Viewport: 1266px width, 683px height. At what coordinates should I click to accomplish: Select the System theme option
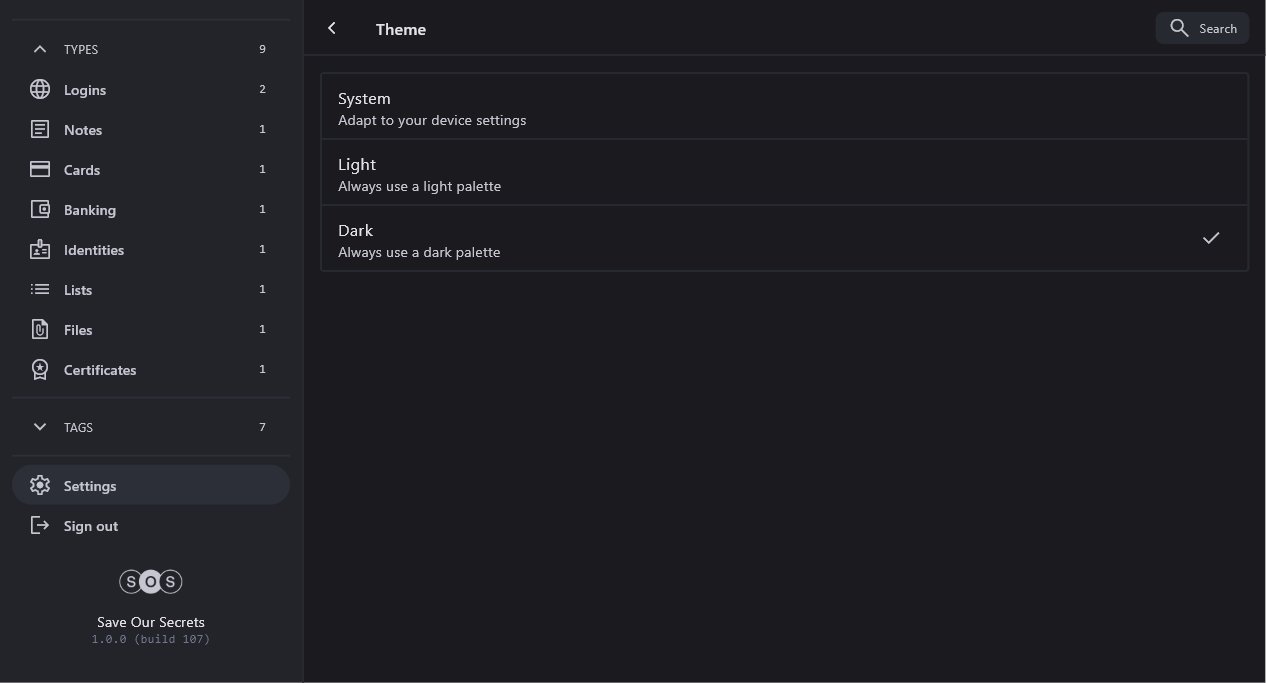click(783, 107)
